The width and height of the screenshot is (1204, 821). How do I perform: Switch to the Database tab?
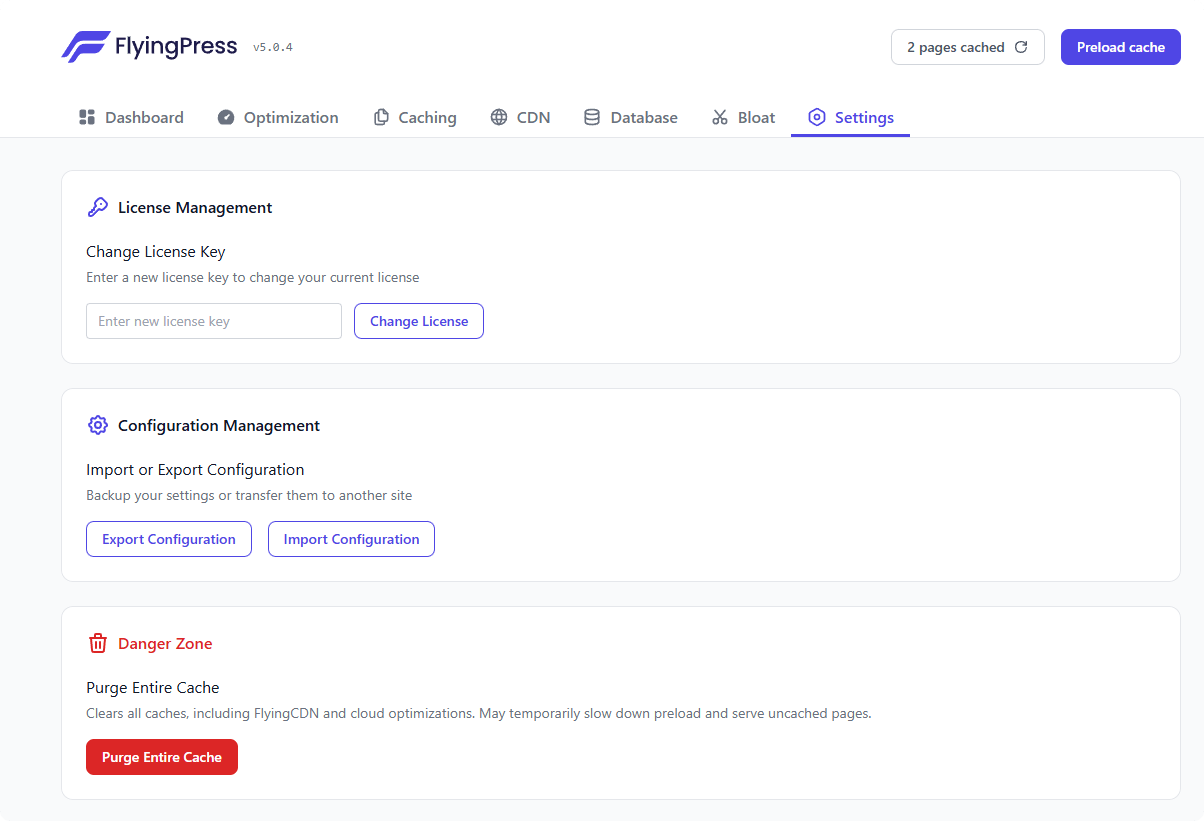pyautogui.click(x=643, y=118)
